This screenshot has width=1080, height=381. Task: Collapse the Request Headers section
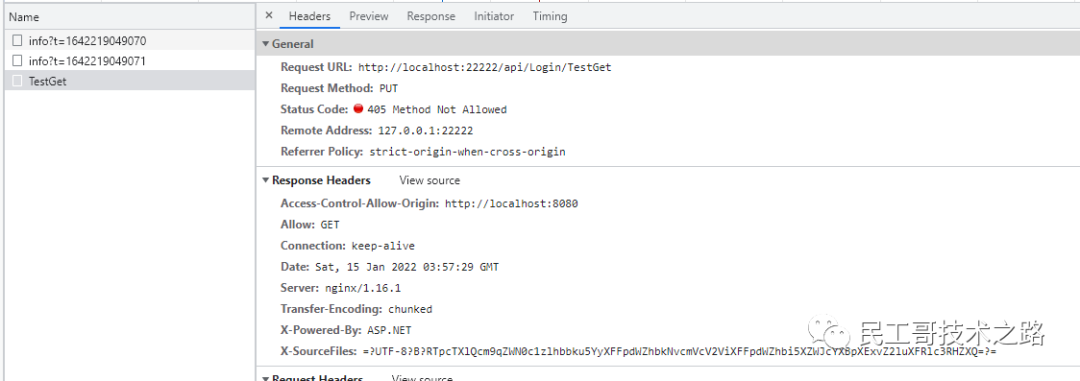pos(266,378)
